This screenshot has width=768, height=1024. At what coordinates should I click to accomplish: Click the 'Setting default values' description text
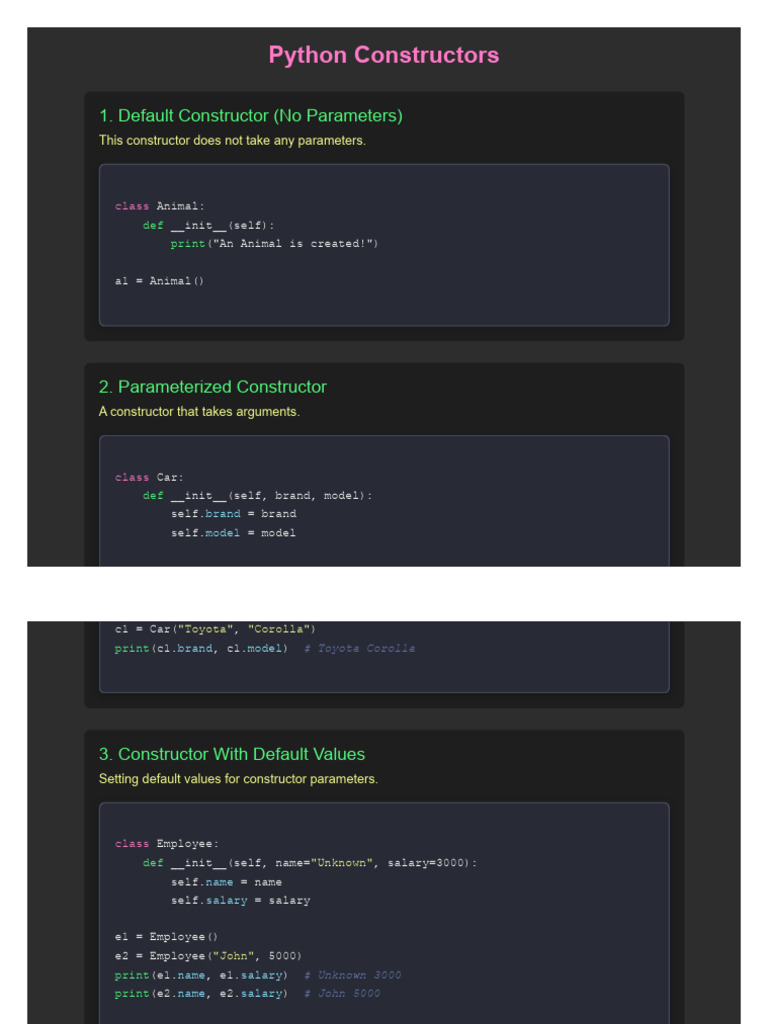238,779
